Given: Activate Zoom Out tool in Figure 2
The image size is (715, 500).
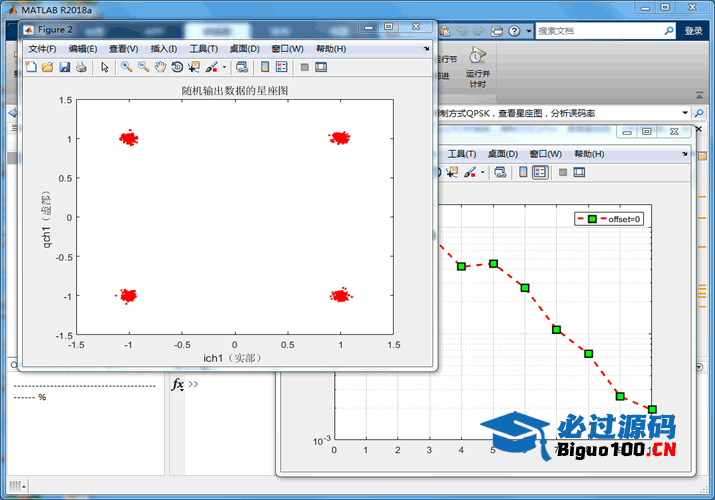Looking at the screenshot, I should 144,67.
